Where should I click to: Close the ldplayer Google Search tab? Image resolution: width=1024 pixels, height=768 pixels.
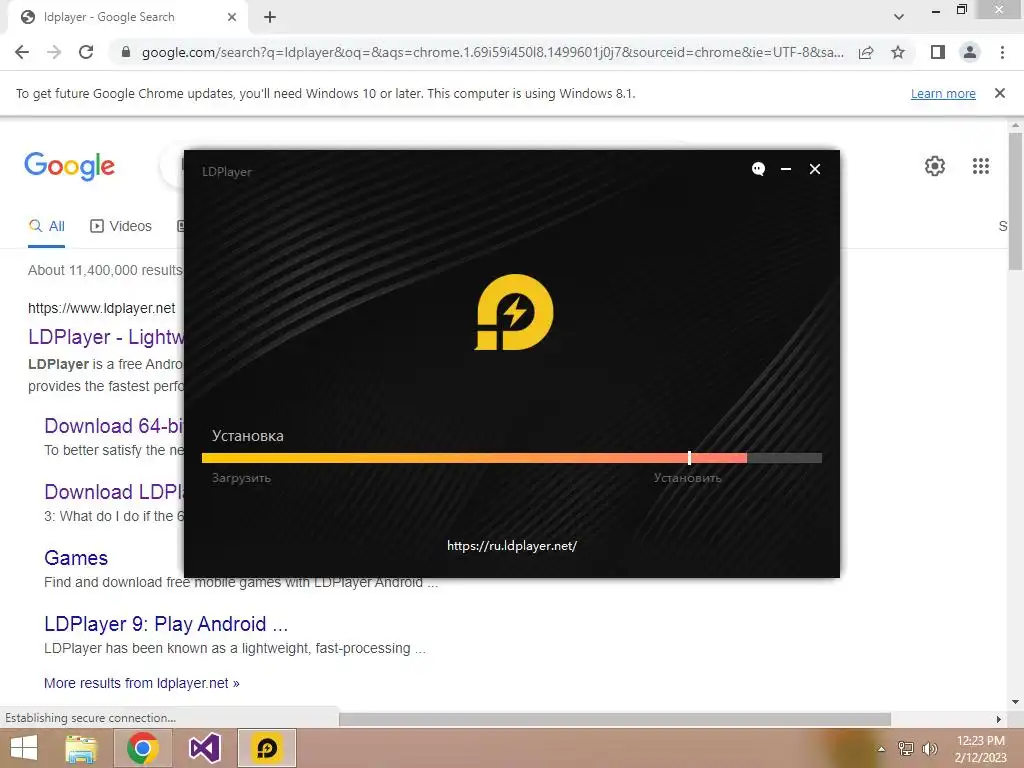point(231,17)
